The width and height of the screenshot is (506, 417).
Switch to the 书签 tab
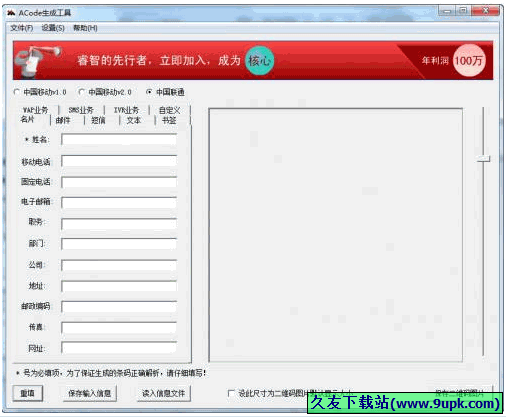point(169,120)
